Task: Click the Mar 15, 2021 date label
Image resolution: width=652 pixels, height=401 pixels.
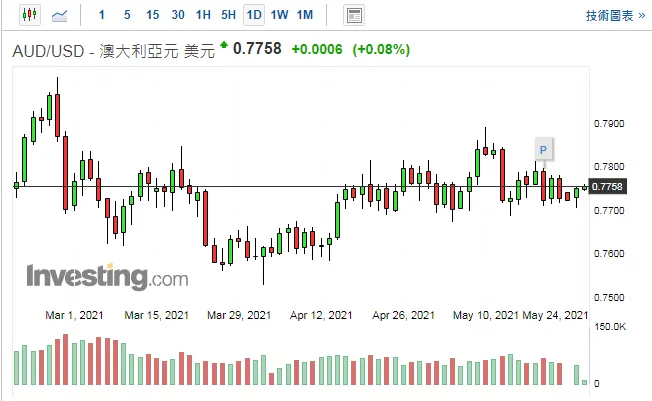Action: click(x=156, y=315)
